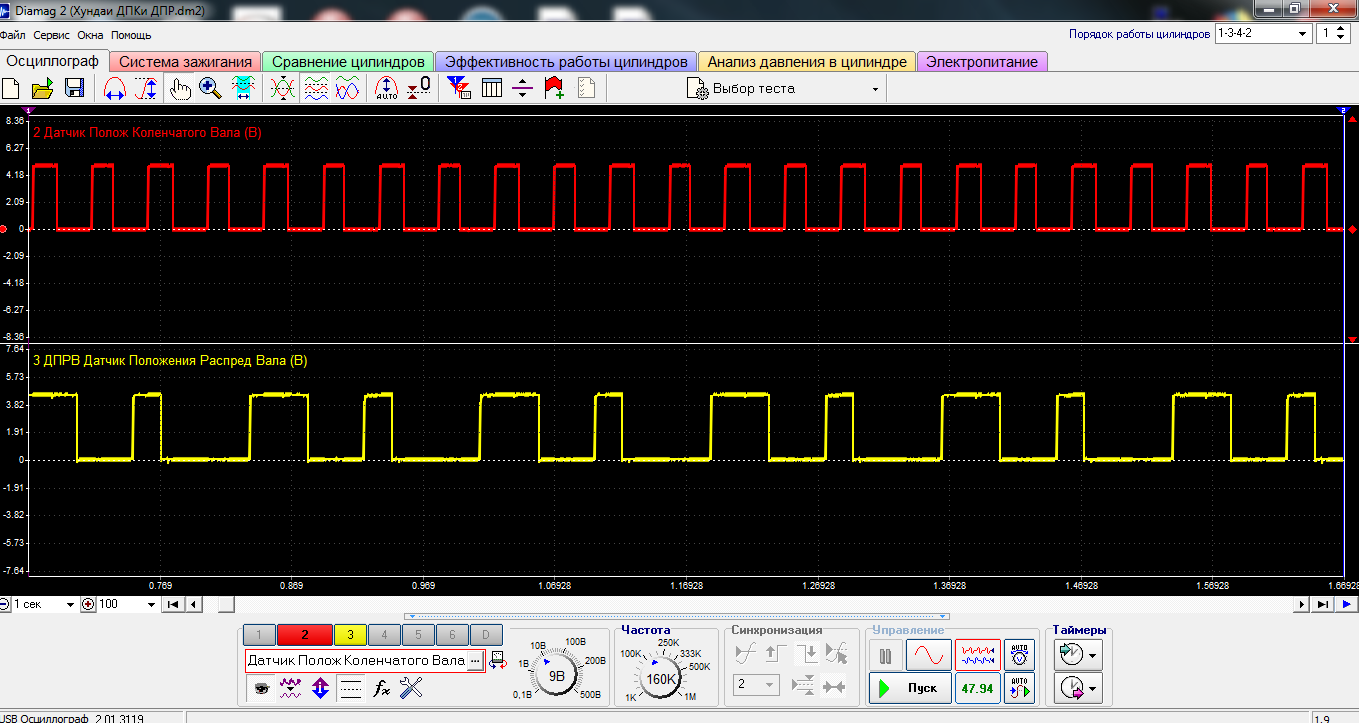Select the hand pan tool
Image resolution: width=1359 pixels, height=723 pixels.
click(180, 88)
